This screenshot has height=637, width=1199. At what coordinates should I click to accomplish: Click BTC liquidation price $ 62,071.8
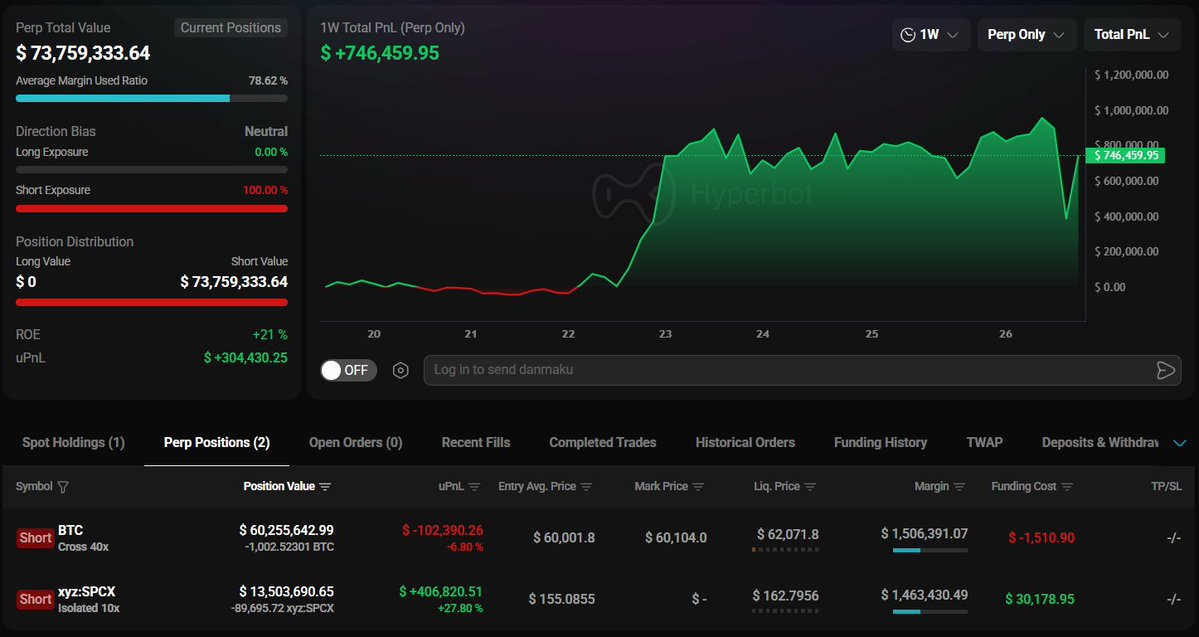coord(788,534)
